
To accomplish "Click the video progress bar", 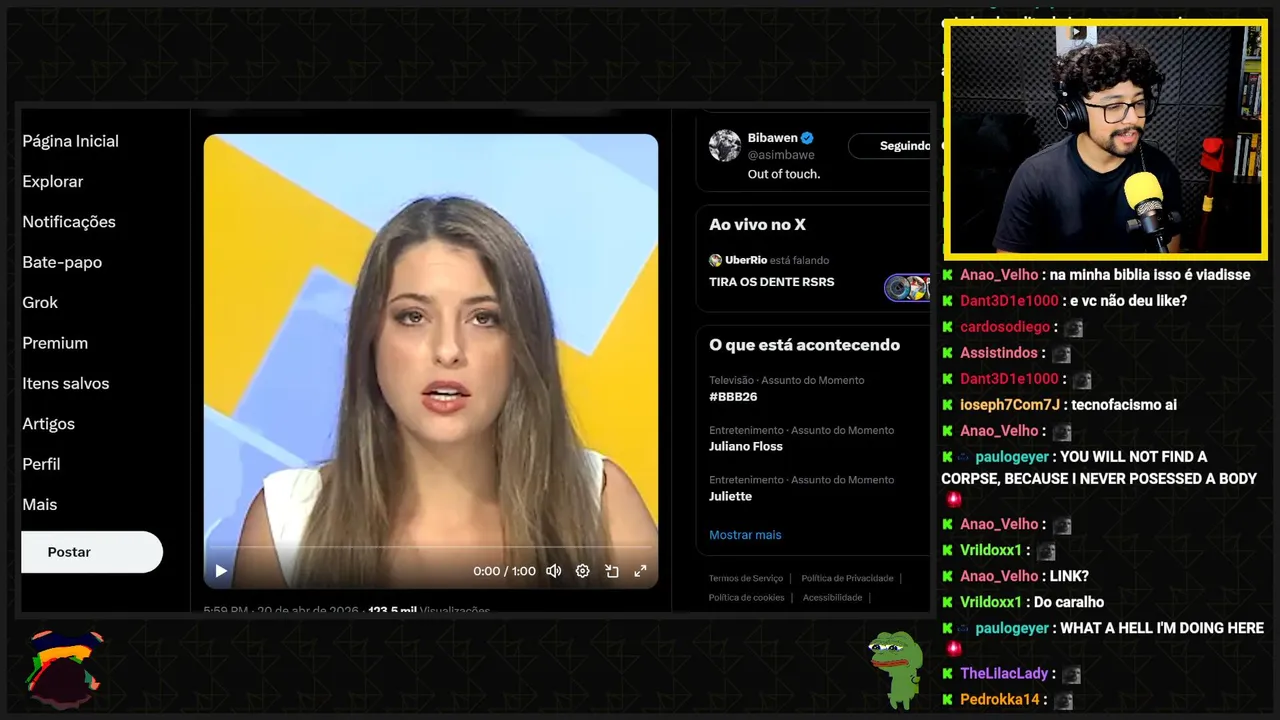I will pos(431,548).
